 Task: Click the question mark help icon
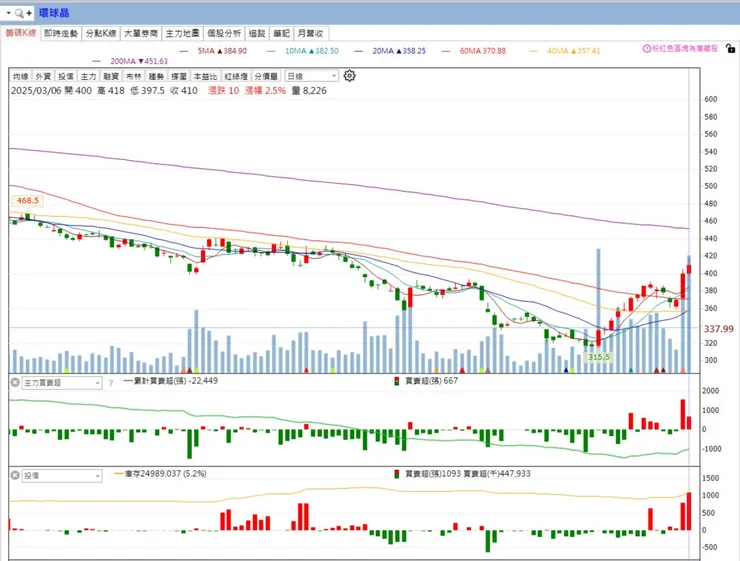point(111,383)
